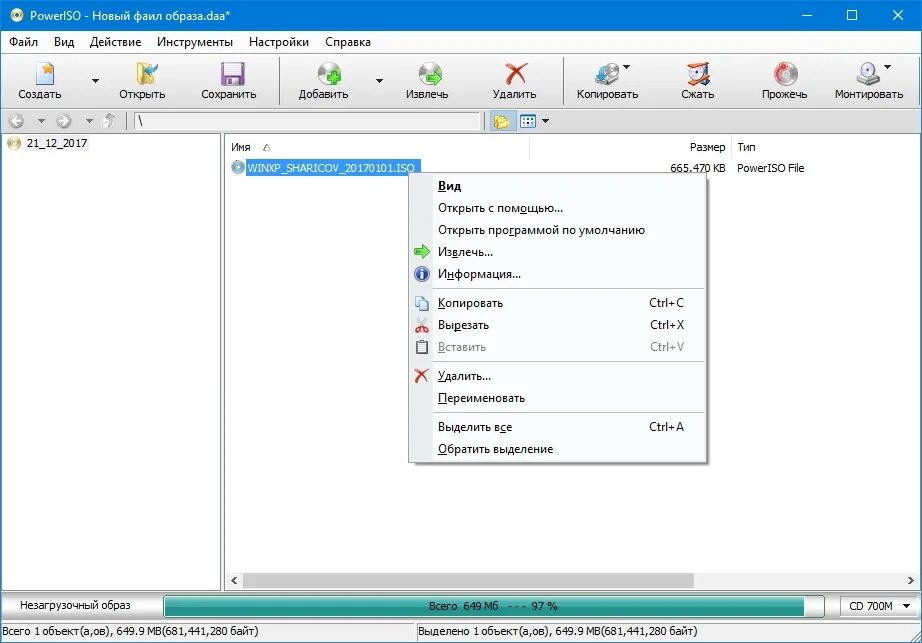This screenshot has height=643, width=922.
Task: Click the Forward navigation arrow icon
Action: (64, 121)
